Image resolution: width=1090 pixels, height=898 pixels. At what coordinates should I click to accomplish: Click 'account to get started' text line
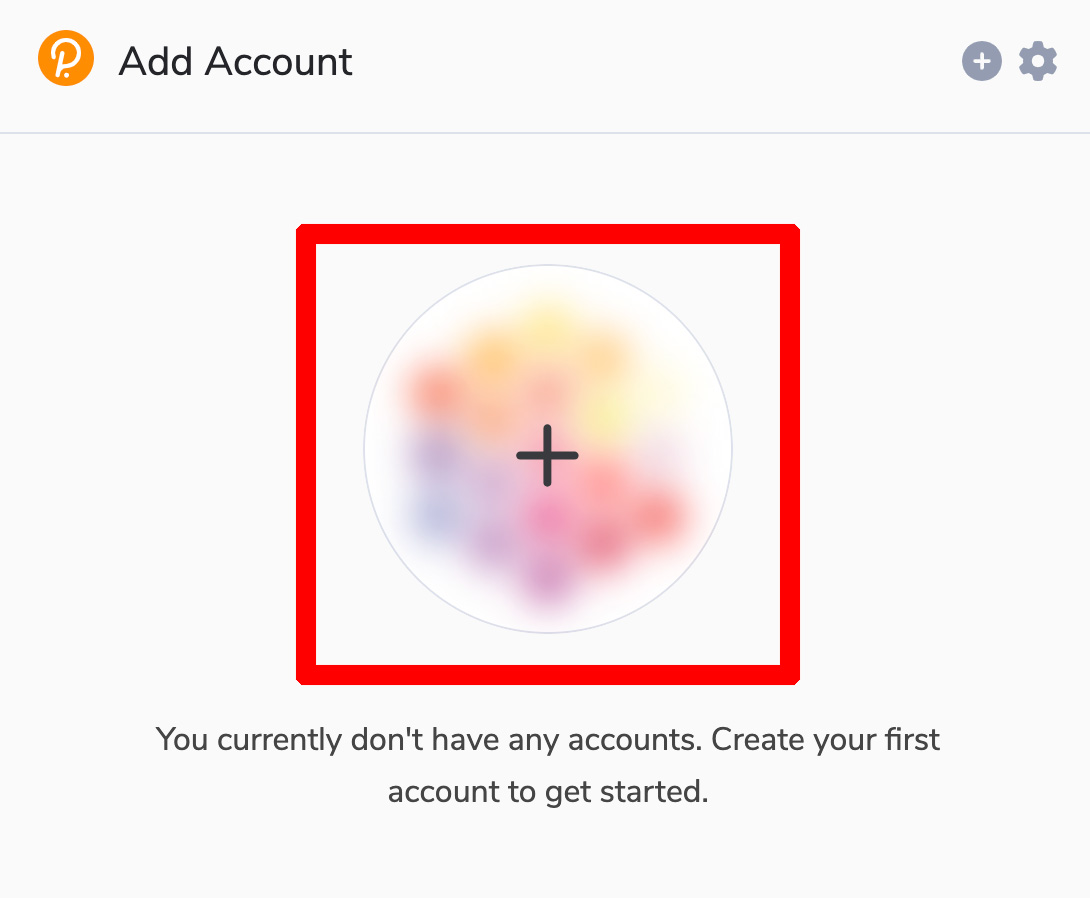(548, 792)
